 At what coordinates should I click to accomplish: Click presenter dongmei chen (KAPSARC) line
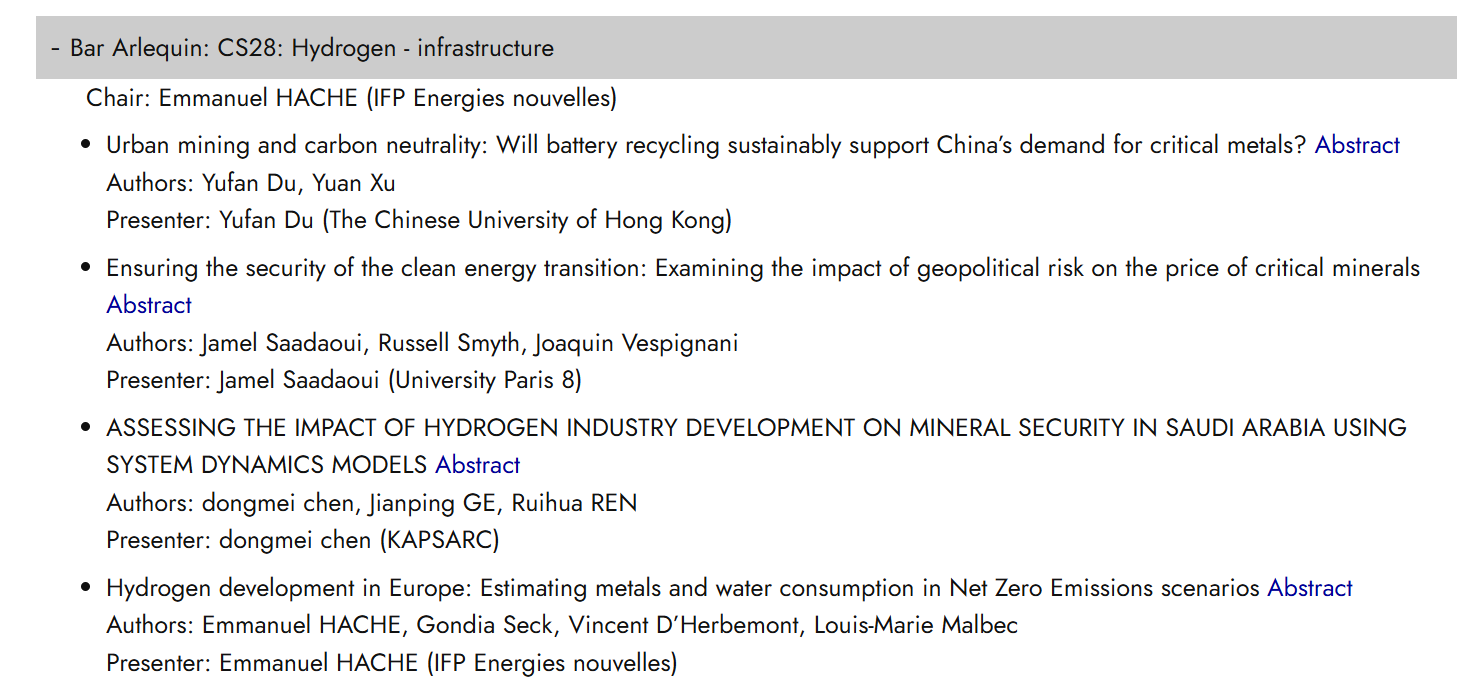click(x=303, y=540)
